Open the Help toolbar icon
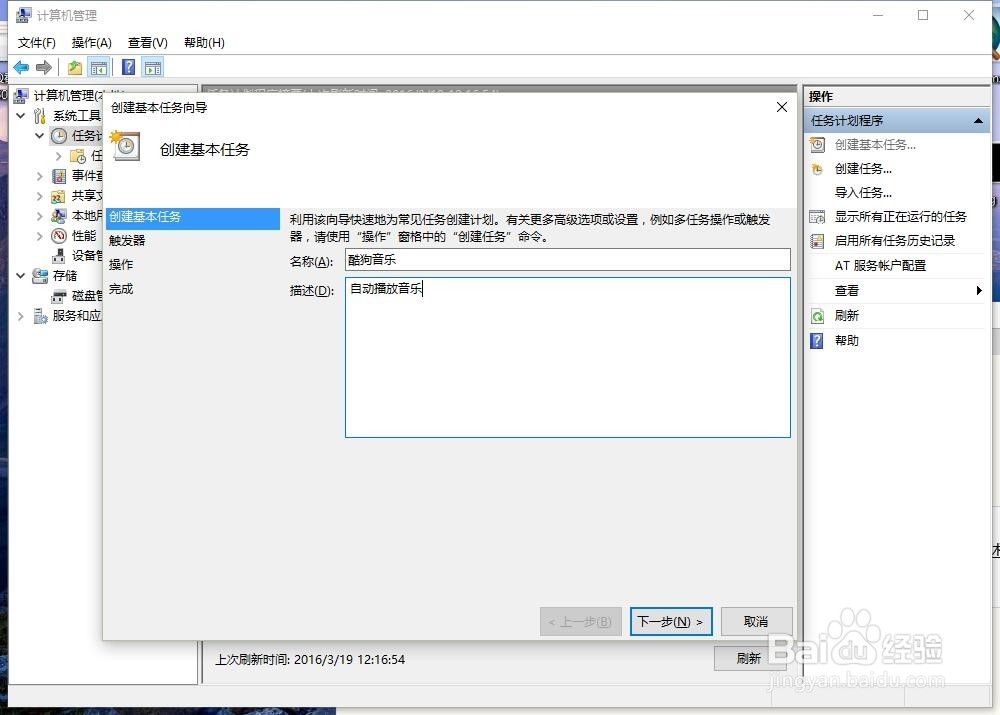 tap(128, 67)
